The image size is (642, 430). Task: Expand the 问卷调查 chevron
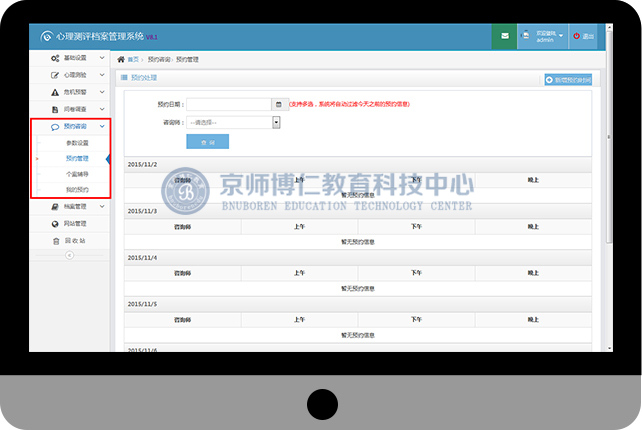[x=102, y=109]
